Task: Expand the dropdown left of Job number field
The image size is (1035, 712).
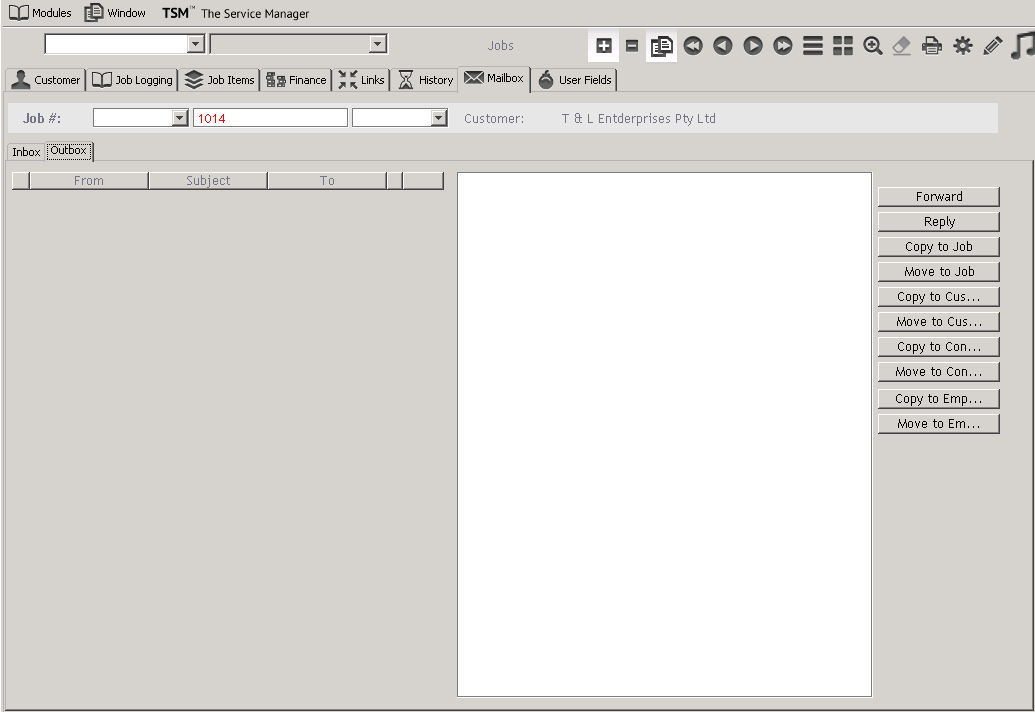Action: coord(180,118)
